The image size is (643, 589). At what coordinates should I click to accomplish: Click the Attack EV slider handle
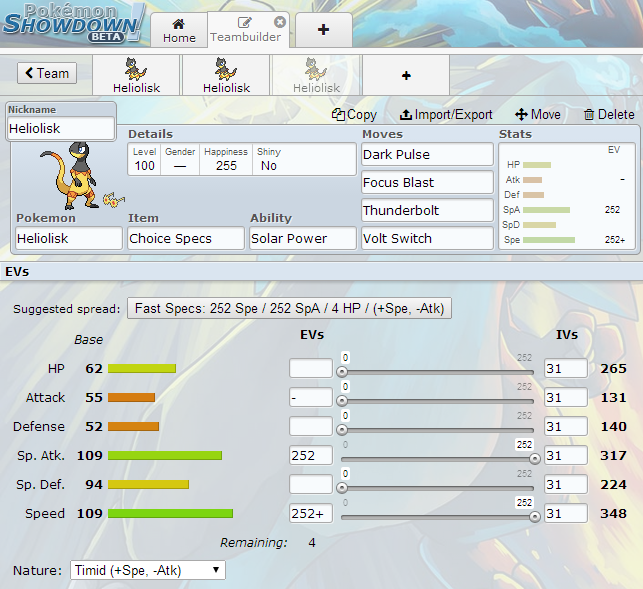click(342, 401)
